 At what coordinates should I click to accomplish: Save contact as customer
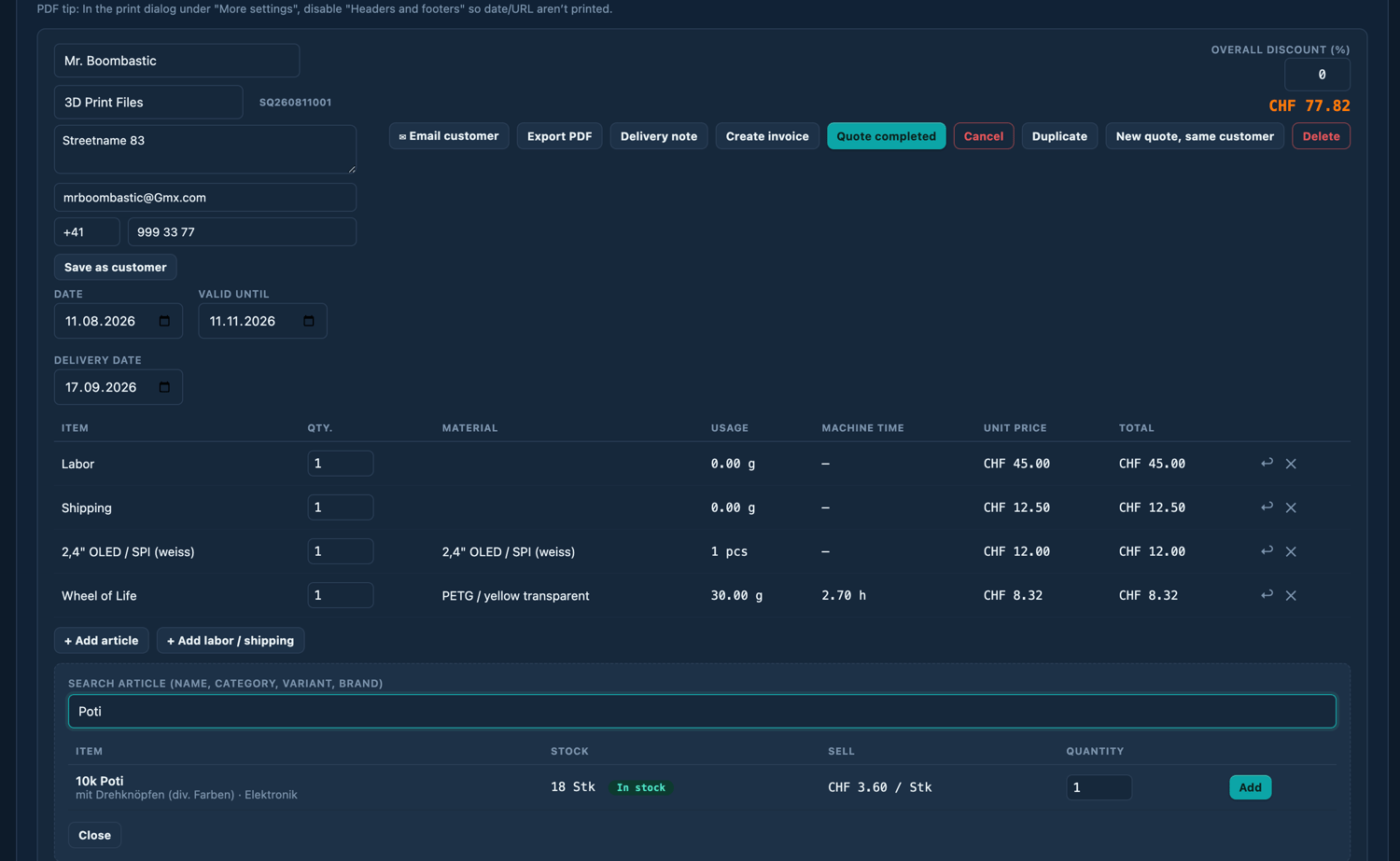tap(115, 267)
